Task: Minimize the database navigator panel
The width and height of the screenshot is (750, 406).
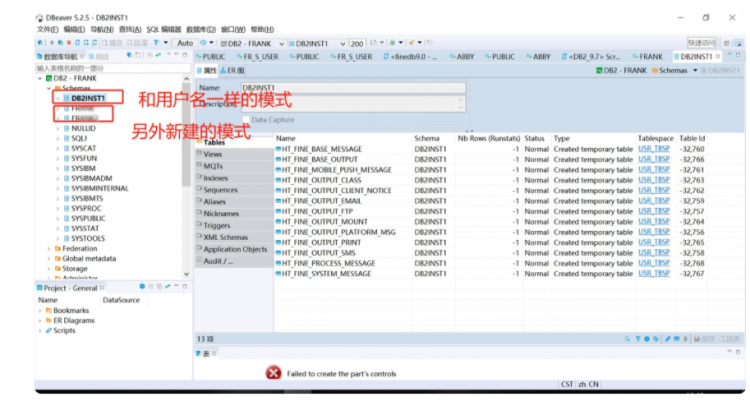Action: click(176, 54)
